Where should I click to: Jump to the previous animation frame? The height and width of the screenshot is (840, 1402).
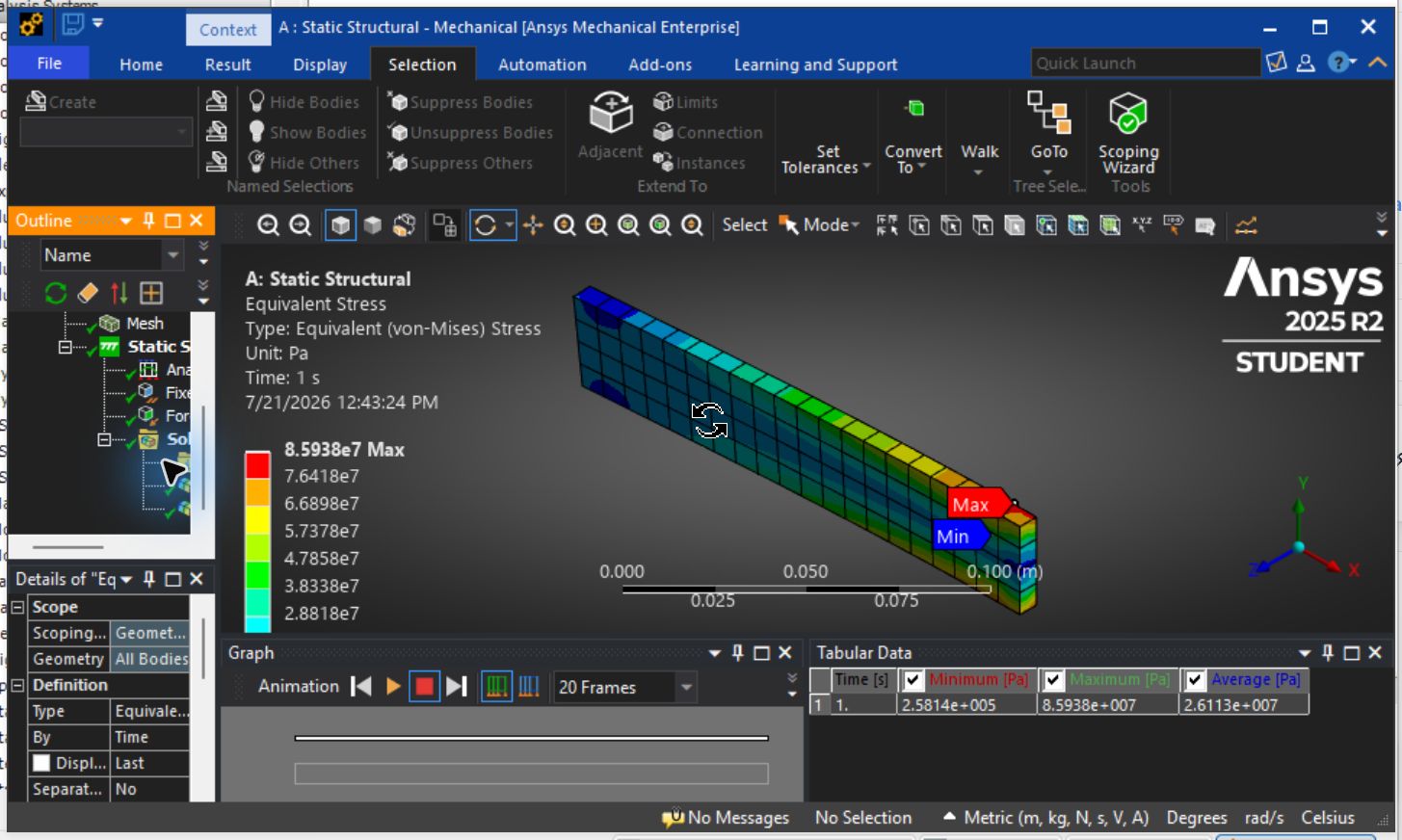tap(361, 687)
